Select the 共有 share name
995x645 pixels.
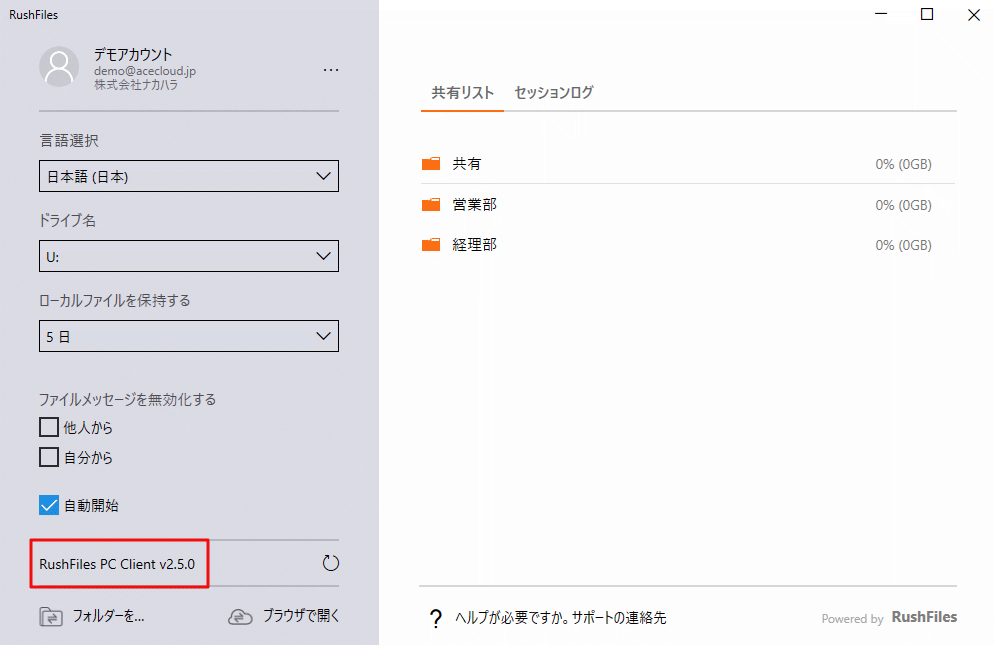[x=466, y=164]
